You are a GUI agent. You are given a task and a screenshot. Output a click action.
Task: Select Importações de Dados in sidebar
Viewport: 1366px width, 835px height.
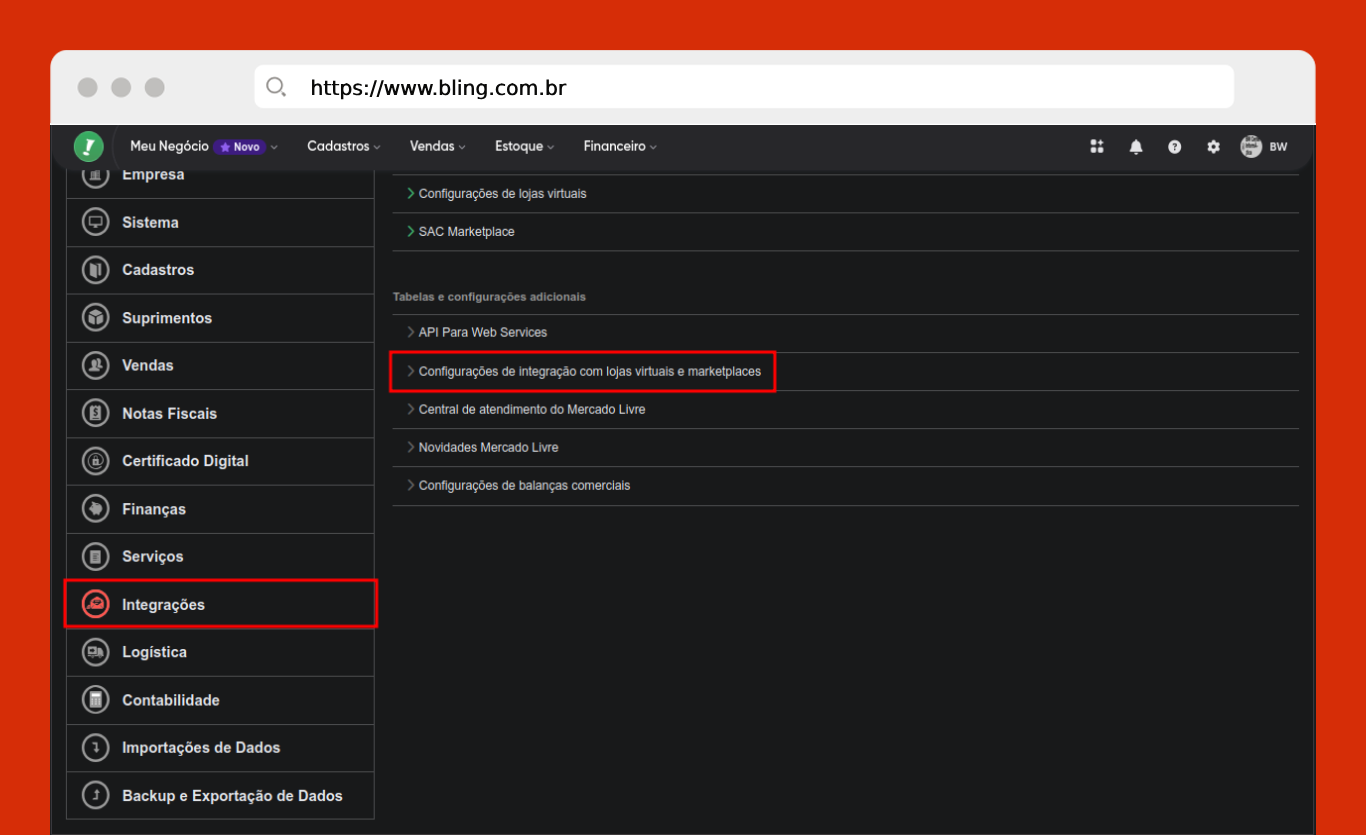[x=220, y=747]
